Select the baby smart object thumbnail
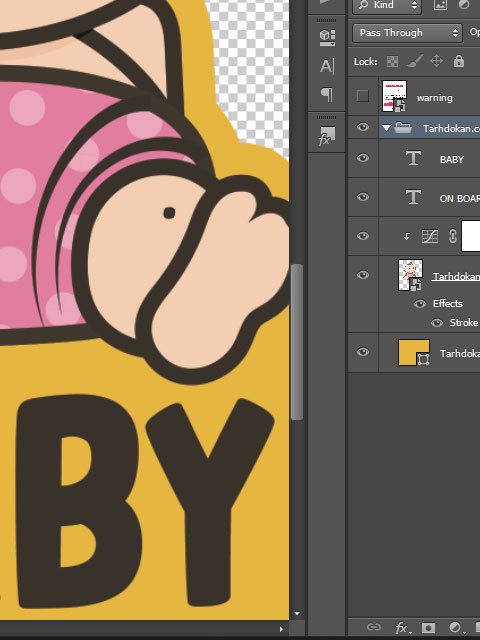 (x=410, y=275)
